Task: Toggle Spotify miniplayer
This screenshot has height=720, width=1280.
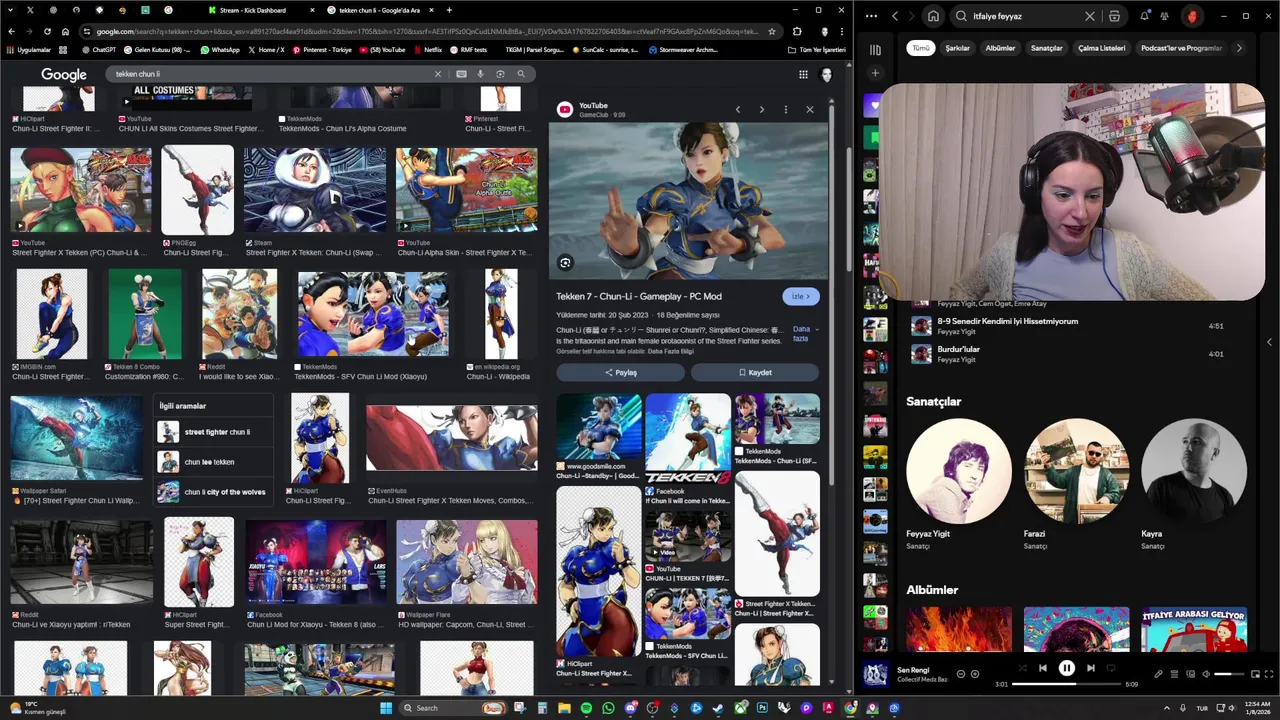Action: click(1255, 674)
